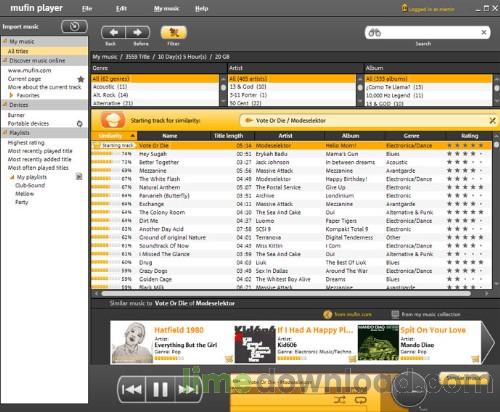Skip to the previous track
Screen dimensions: 500x412
point(132,389)
